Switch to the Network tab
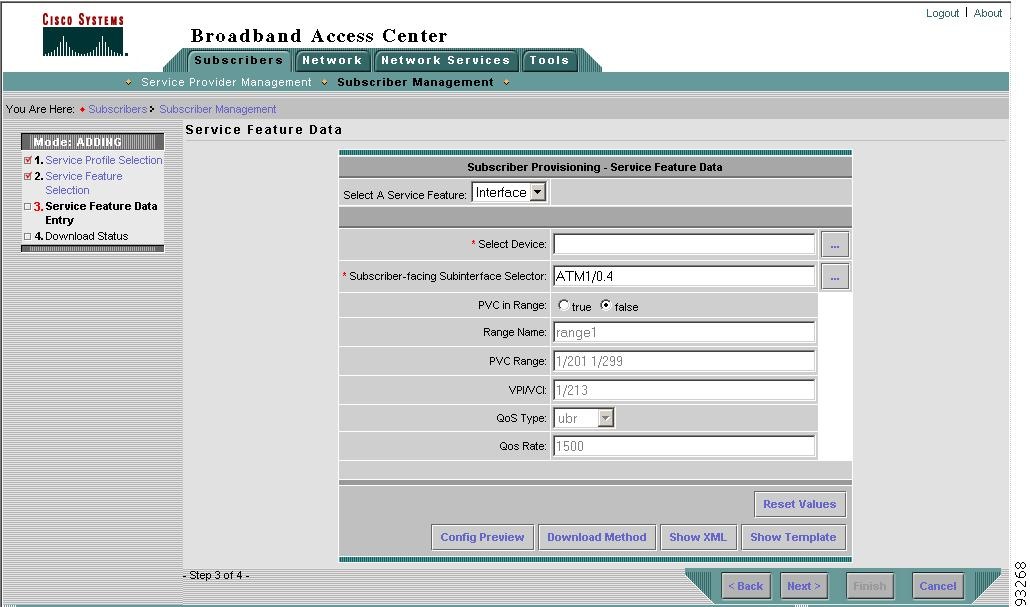Viewport: 1030px width, 607px height. 332,60
